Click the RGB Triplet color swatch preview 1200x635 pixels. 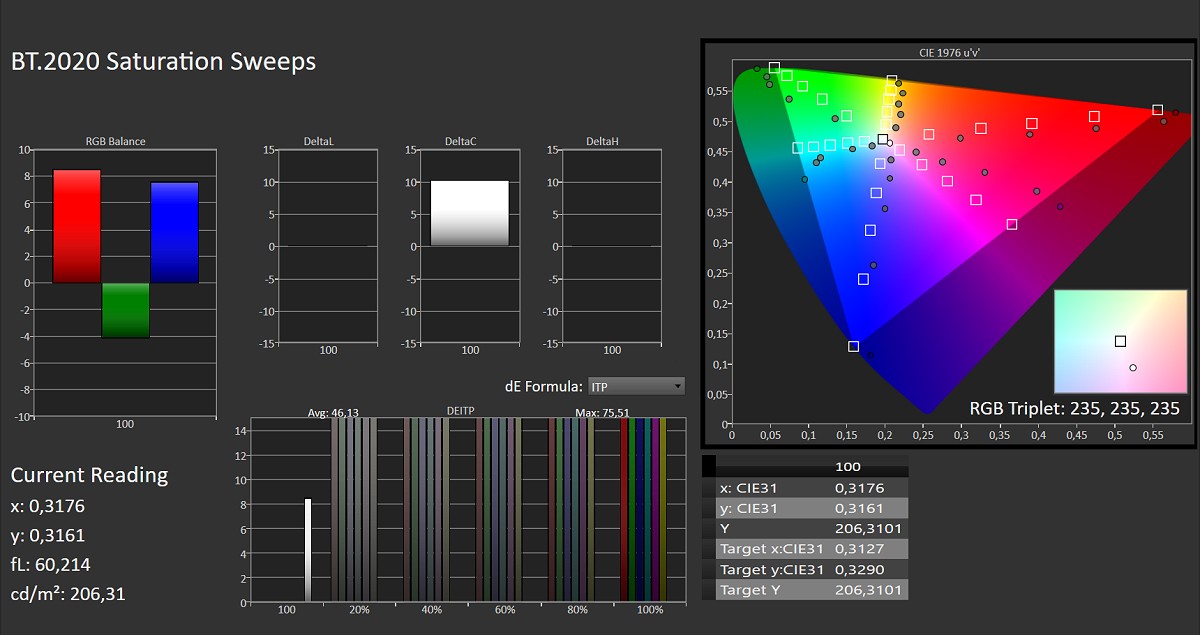click(x=1119, y=342)
